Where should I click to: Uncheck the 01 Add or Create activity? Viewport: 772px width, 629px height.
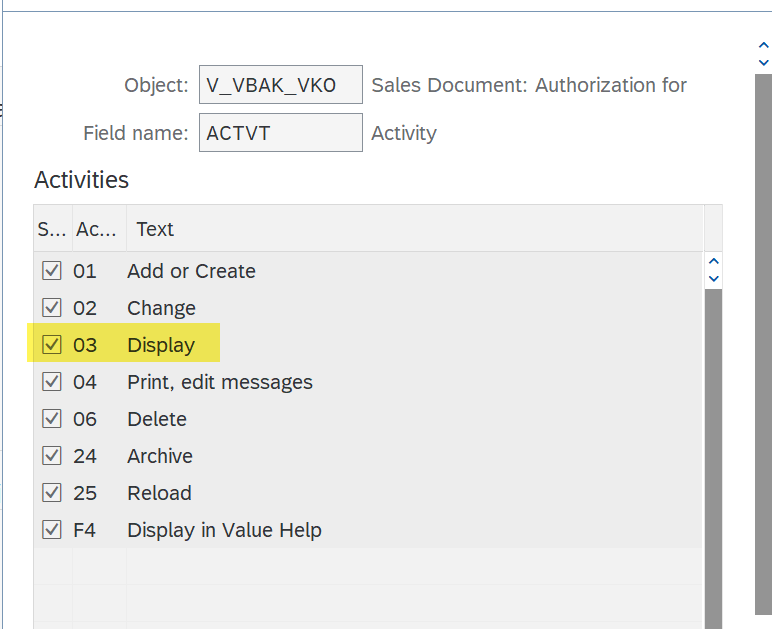(51, 271)
